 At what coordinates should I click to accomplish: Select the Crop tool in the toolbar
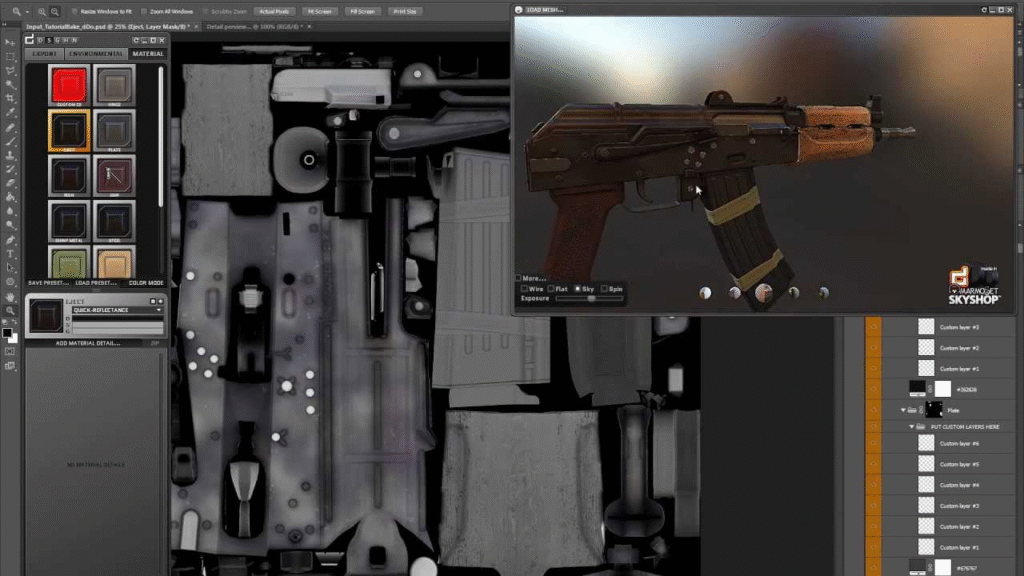11,98
